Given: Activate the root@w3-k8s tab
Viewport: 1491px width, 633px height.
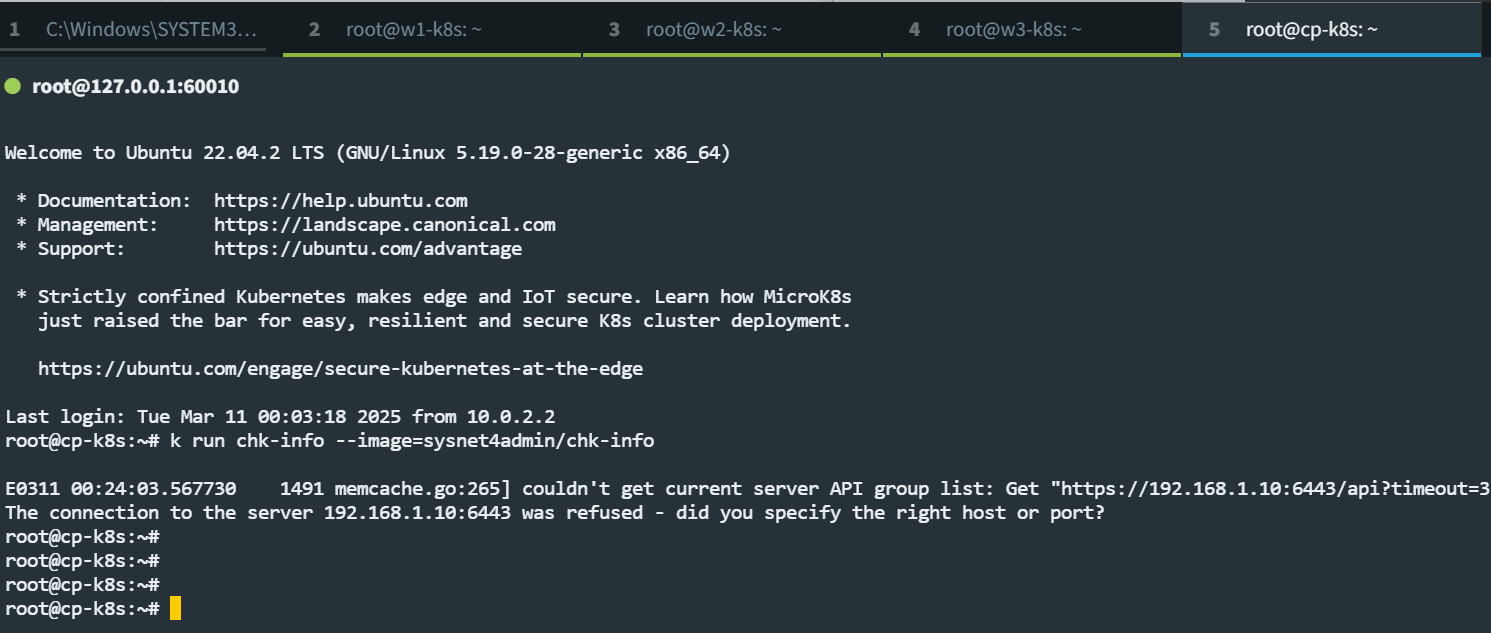Looking at the screenshot, I should (1032, 30).
